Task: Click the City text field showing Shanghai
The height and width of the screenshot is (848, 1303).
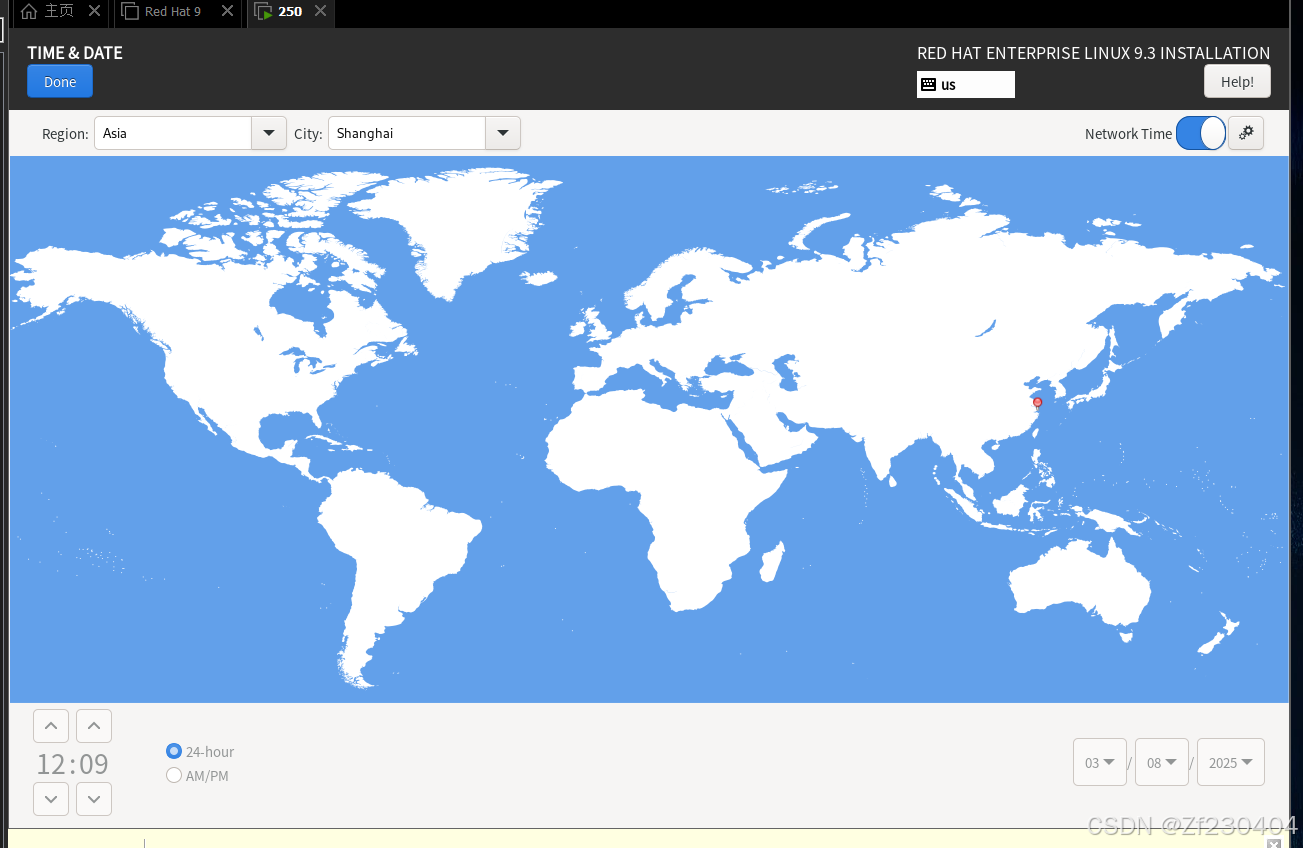Action: click(406, 133)
